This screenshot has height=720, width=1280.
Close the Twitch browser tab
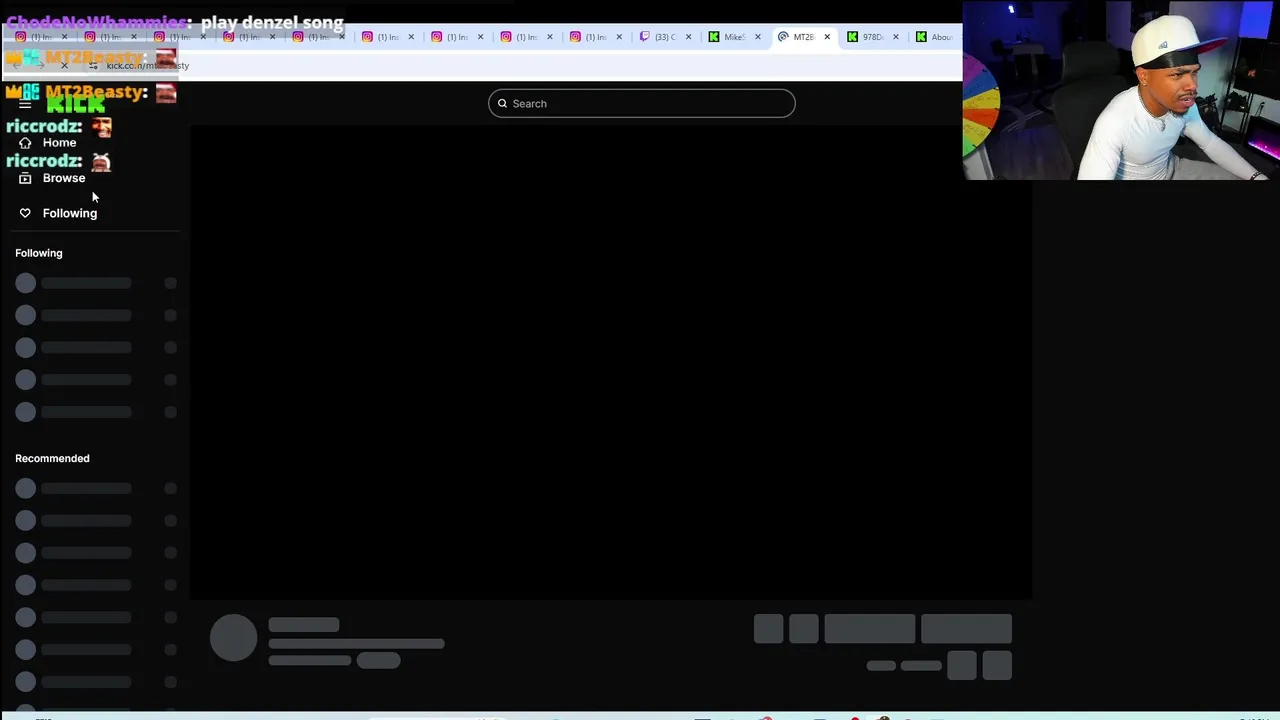(688, 37)
